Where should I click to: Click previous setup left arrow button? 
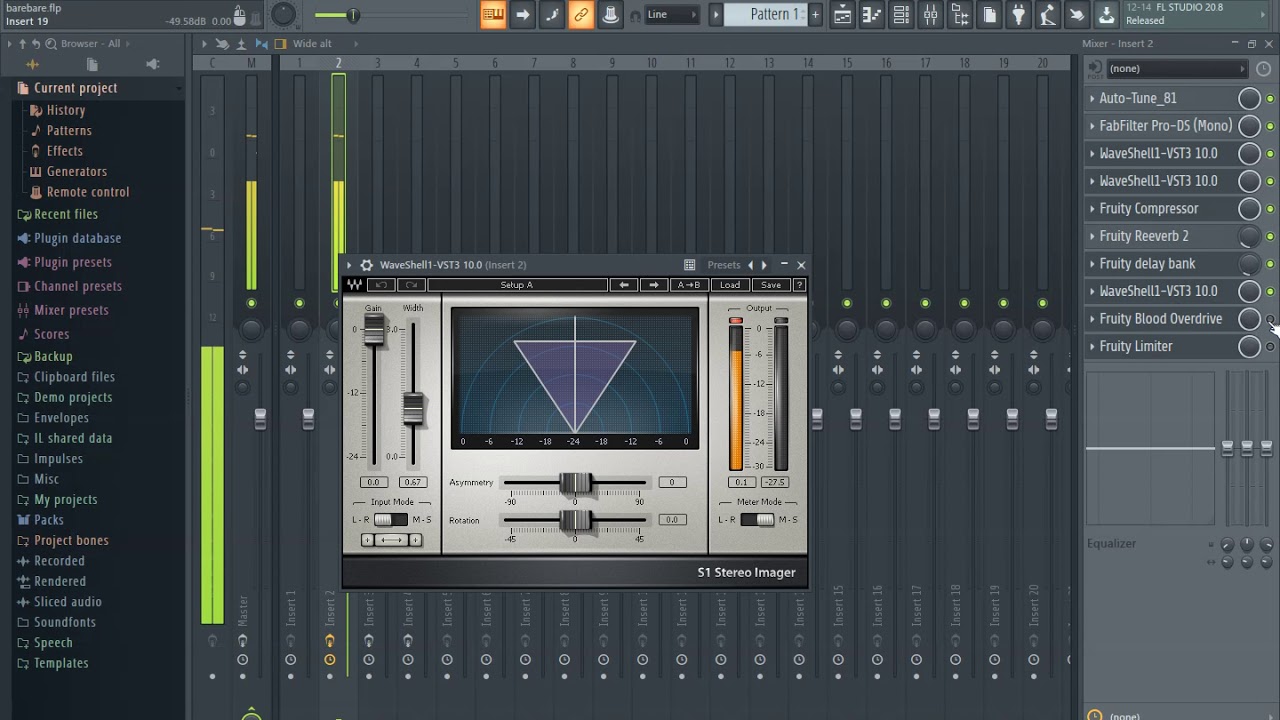pos(624,285)
